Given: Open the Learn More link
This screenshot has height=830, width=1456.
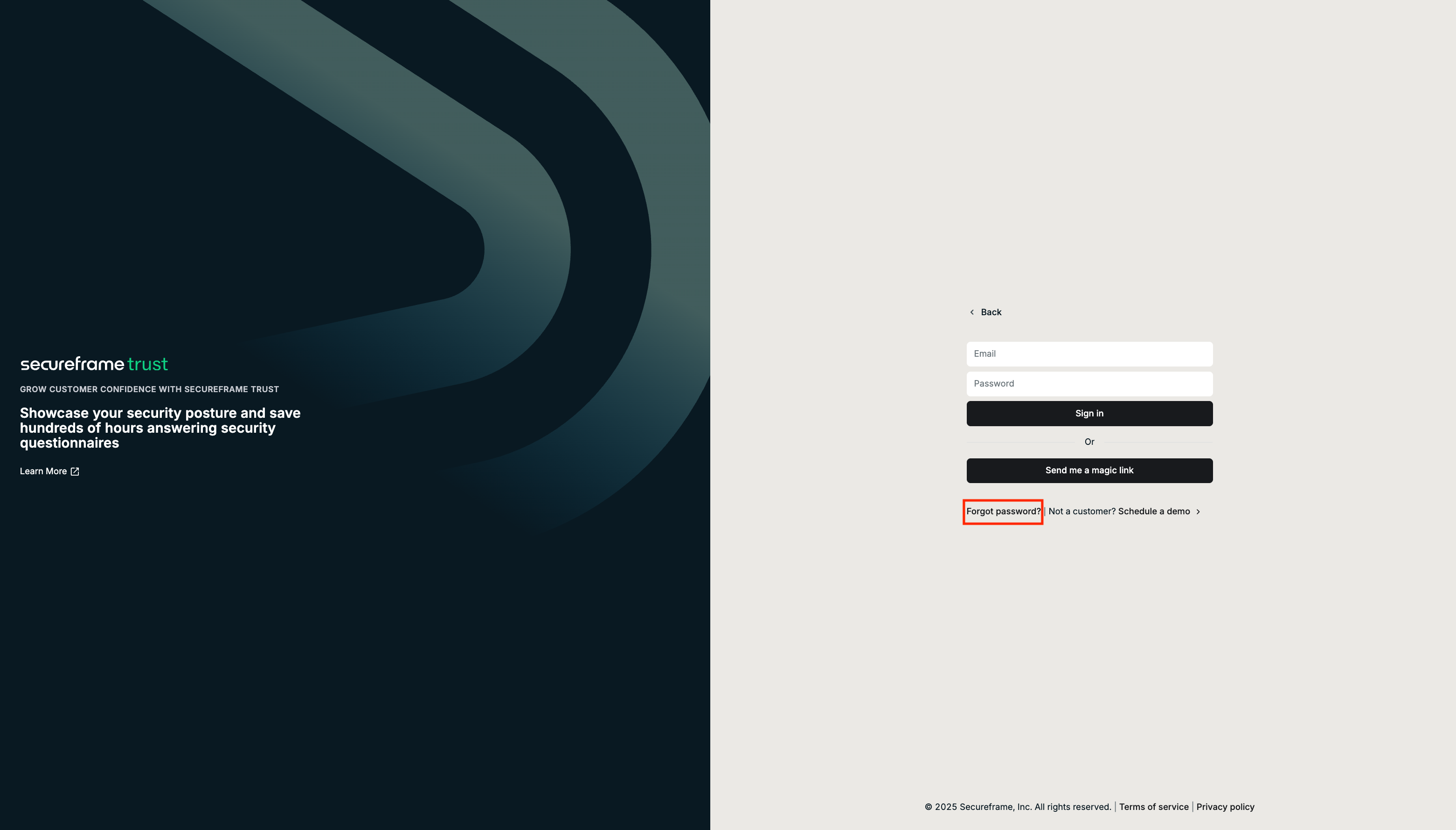Looking at the screenshot, I should pyautogui.click(x=43, y=471).
